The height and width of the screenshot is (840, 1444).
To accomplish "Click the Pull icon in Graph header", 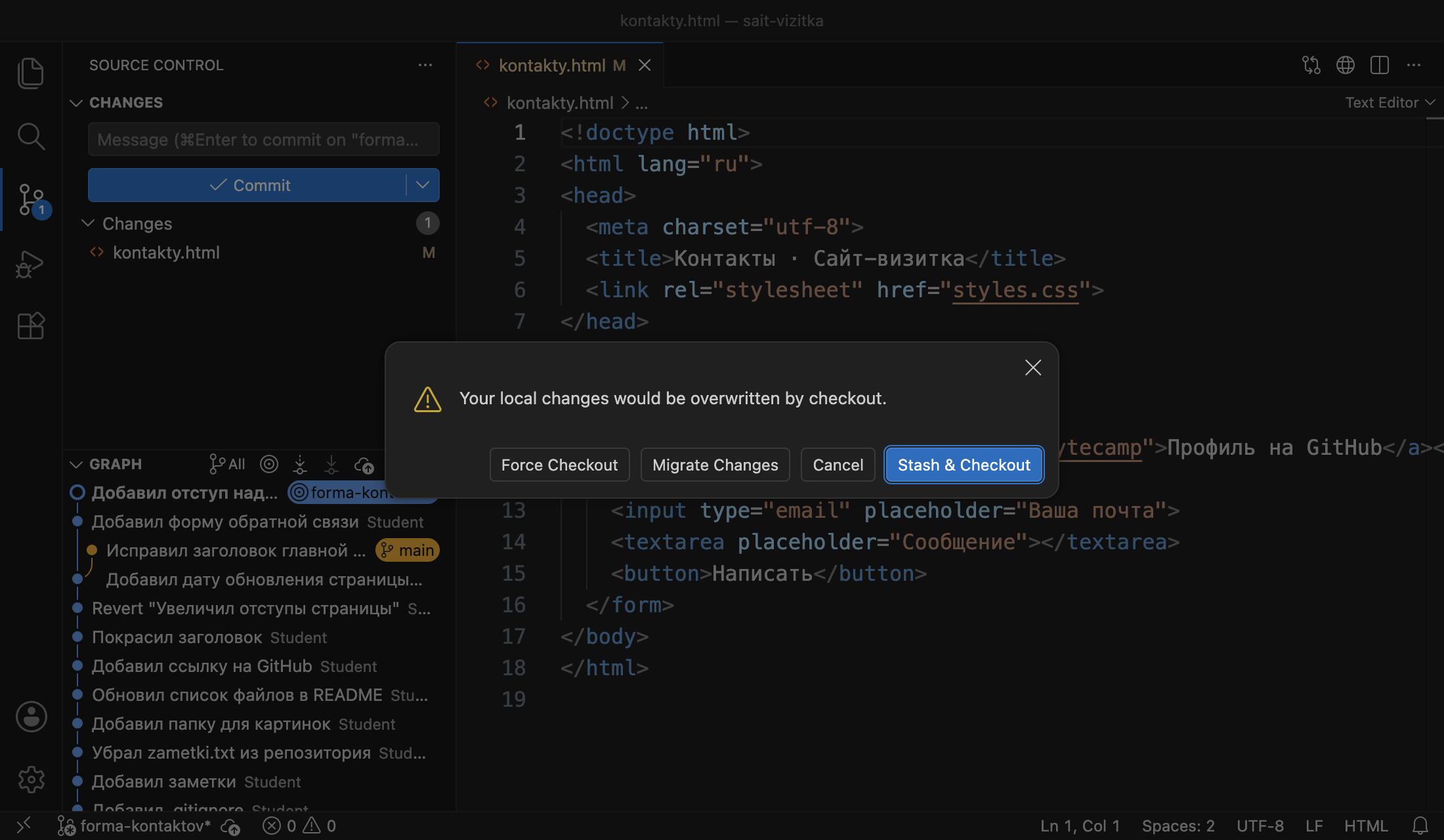I will click(331, 465).
